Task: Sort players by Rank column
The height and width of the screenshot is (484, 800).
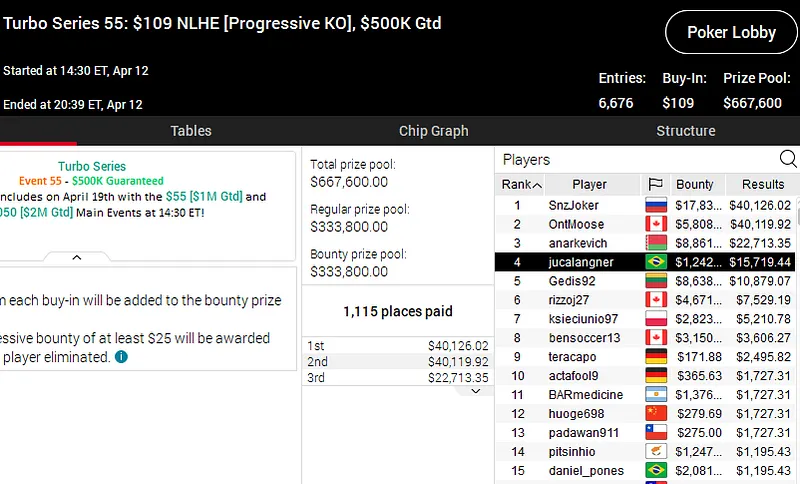Action: [521, 184]
